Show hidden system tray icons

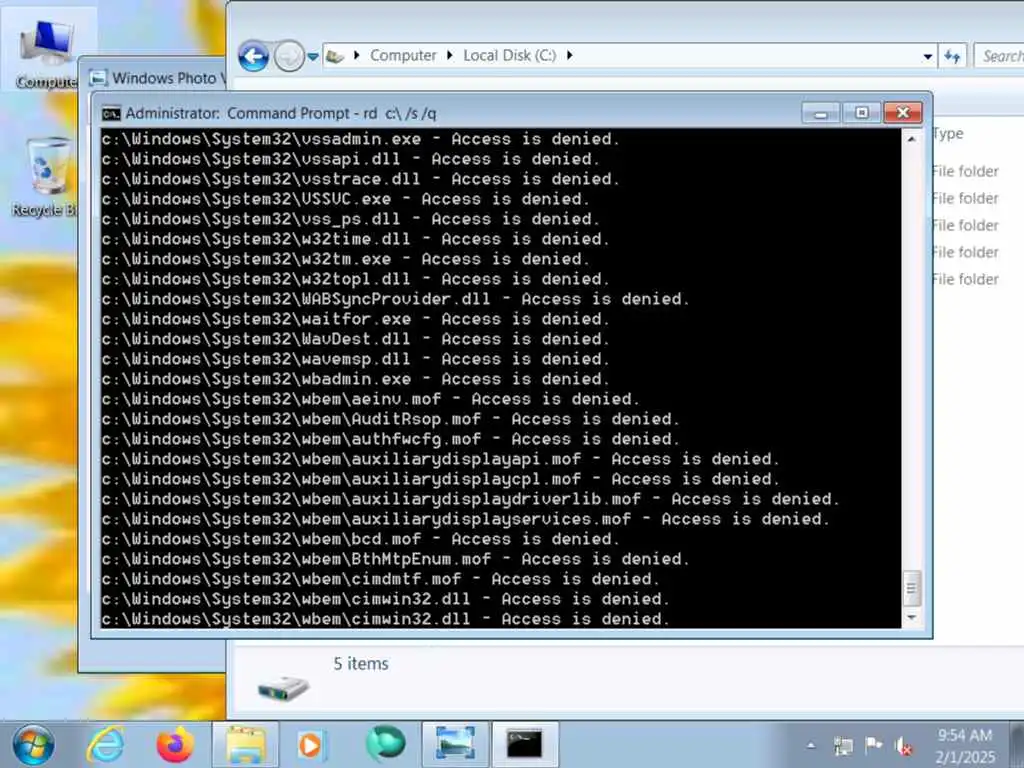[811, 745]
